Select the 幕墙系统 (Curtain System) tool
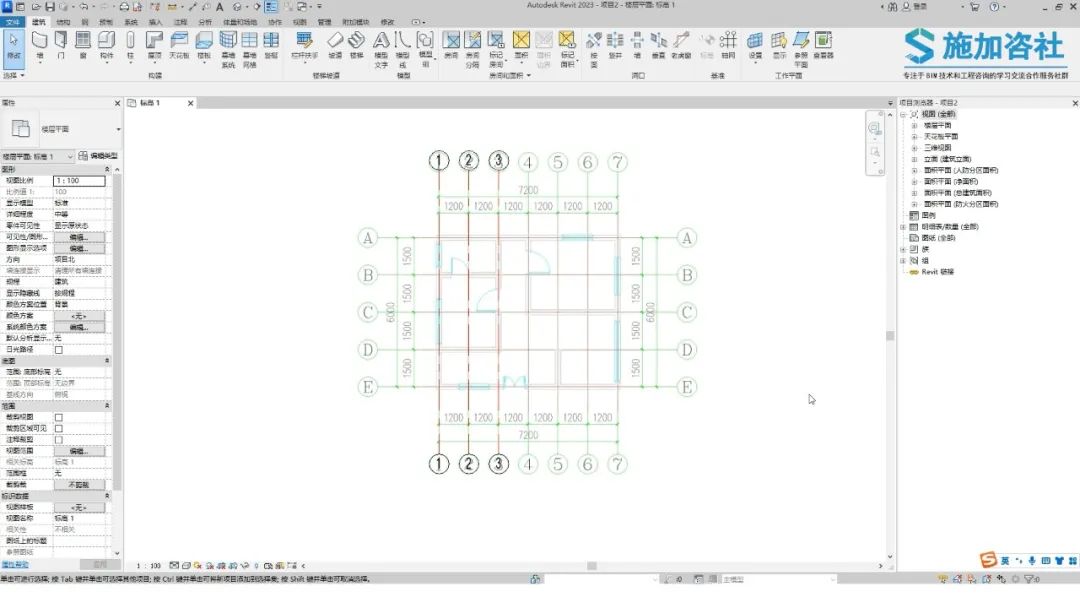This screenshot has width=1080, height=608. (228, 49)
